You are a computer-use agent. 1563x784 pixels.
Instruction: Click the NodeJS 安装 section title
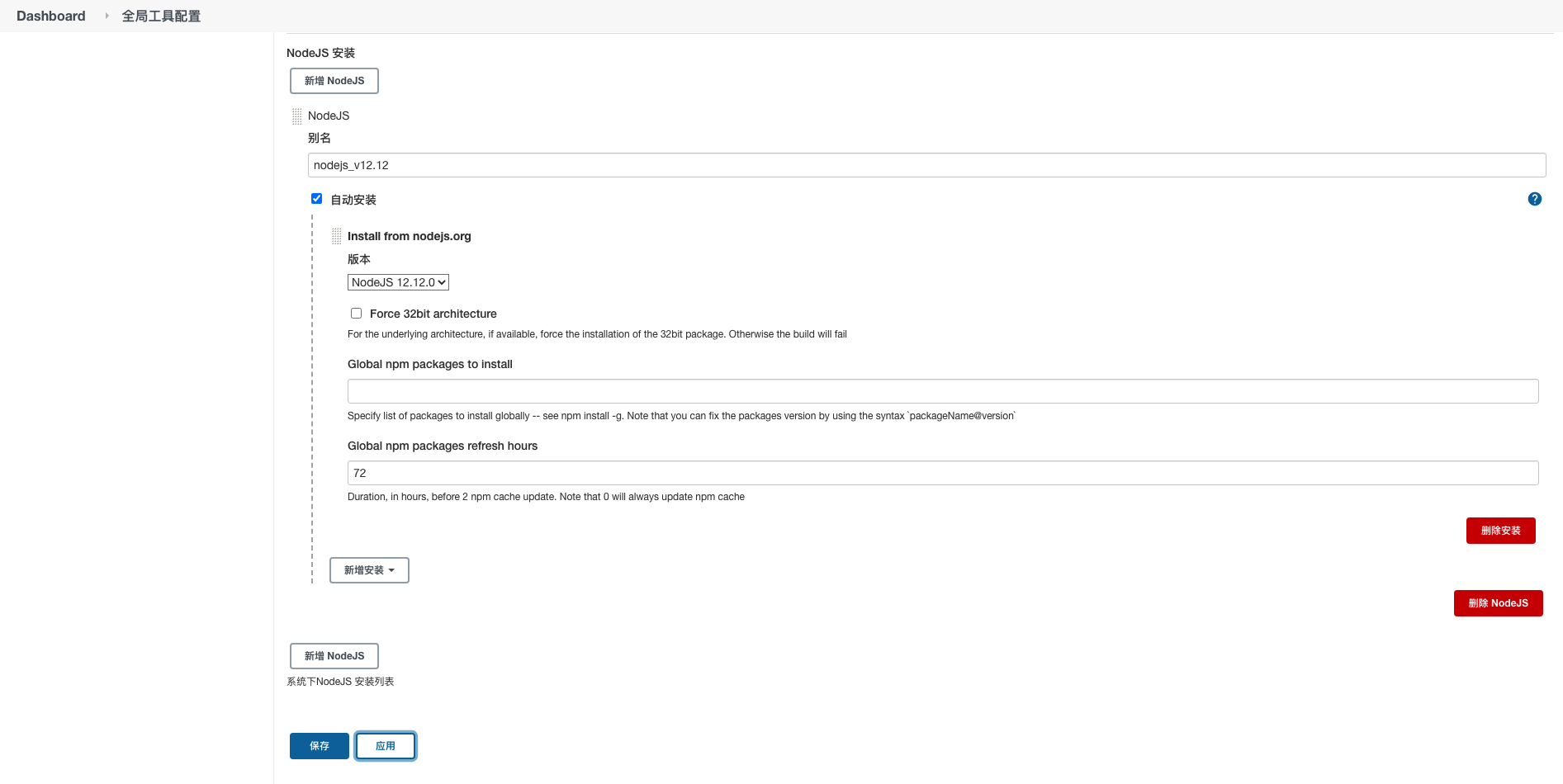pyautogui.click(x=320, y=53)
